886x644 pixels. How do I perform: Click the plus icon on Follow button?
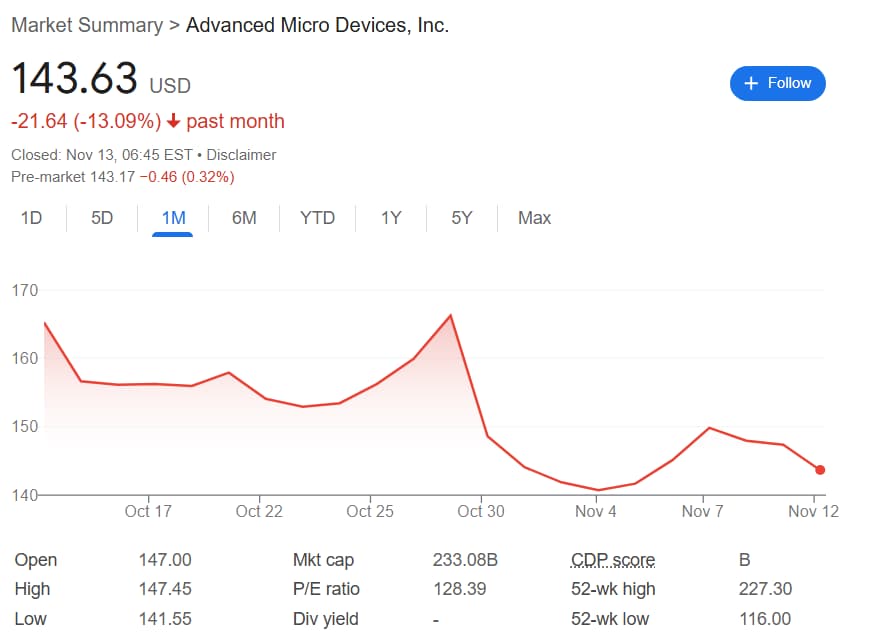pyautogui.click(x=750, y=84)
